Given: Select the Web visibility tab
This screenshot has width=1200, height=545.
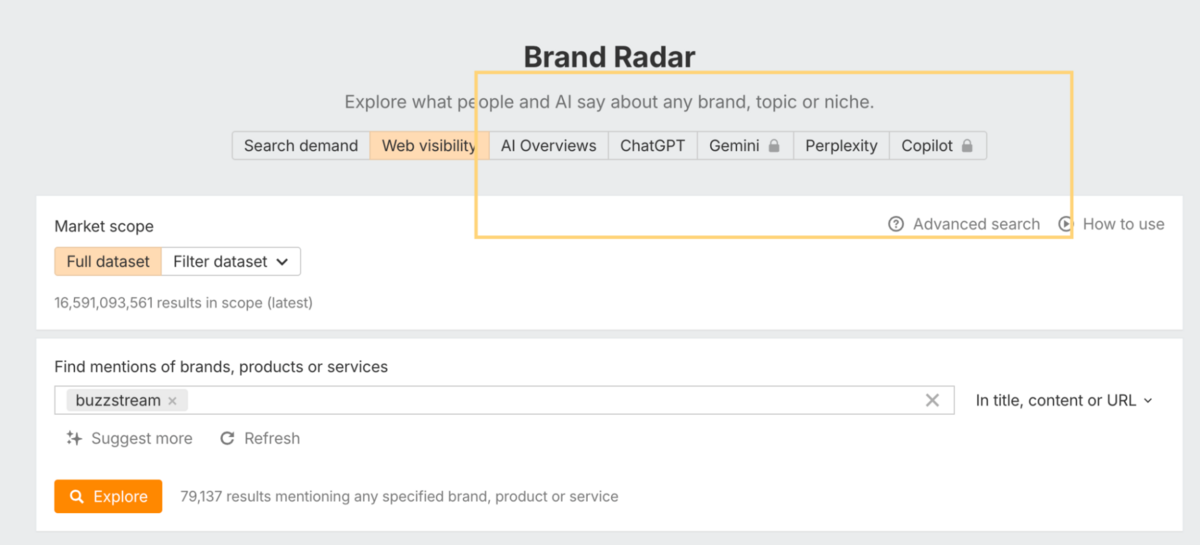Looking at the screenshot, I should [429, 146].
